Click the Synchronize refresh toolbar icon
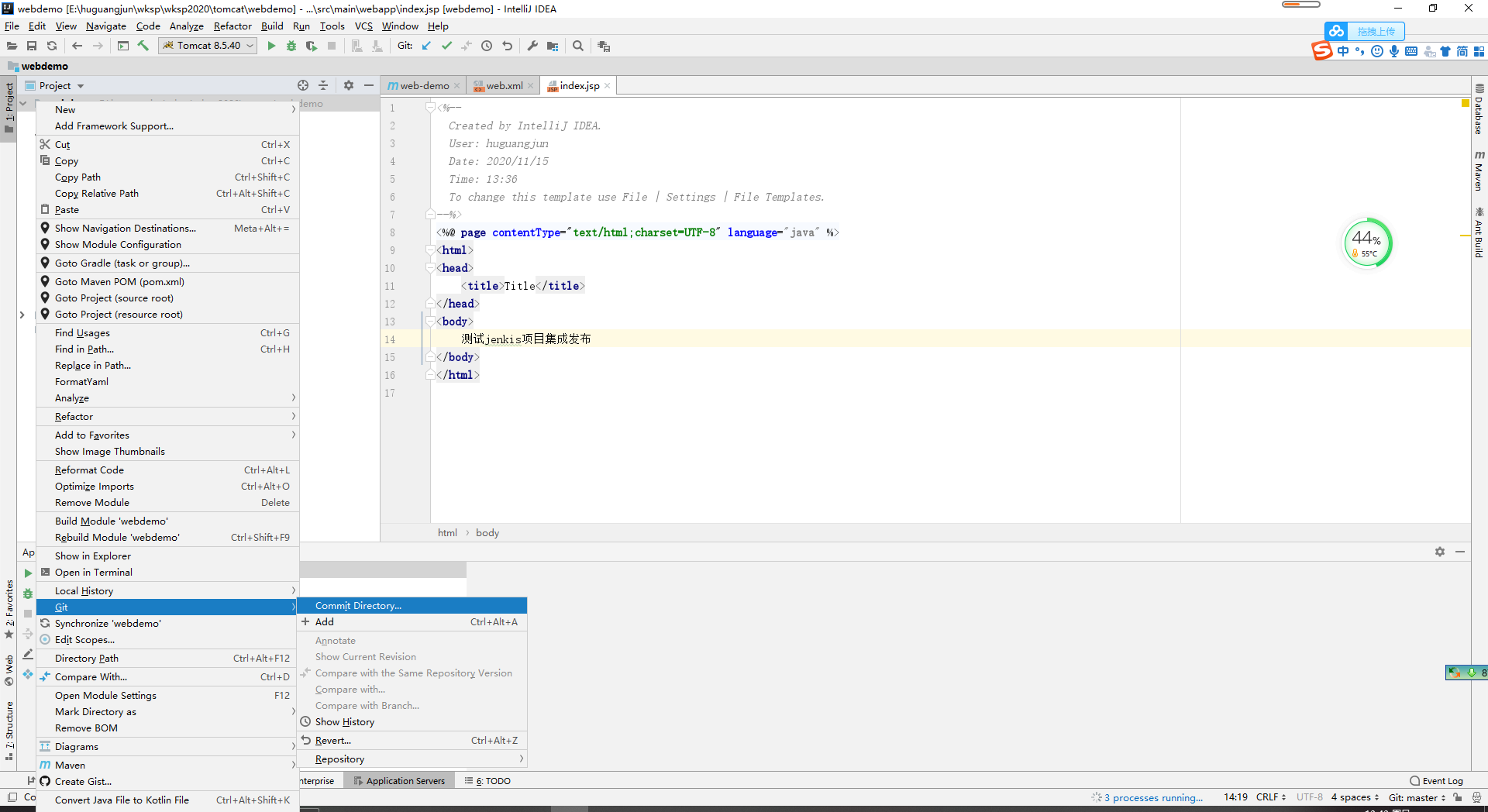1488x812 pixels. pyautogui.click(x=52, y=46)
